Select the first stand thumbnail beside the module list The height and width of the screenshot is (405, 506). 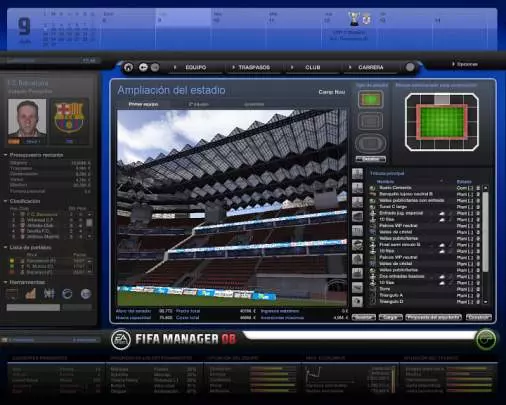tap(357, 174)
